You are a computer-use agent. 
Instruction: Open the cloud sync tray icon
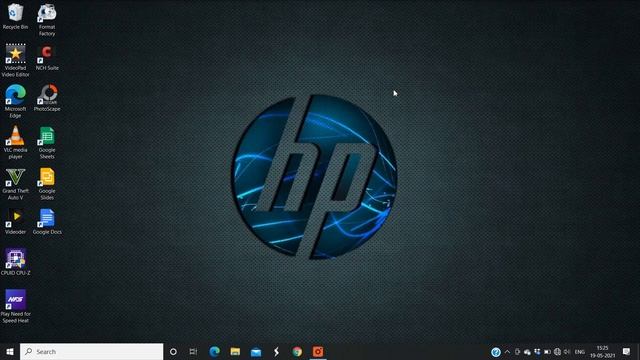[527, 352]
